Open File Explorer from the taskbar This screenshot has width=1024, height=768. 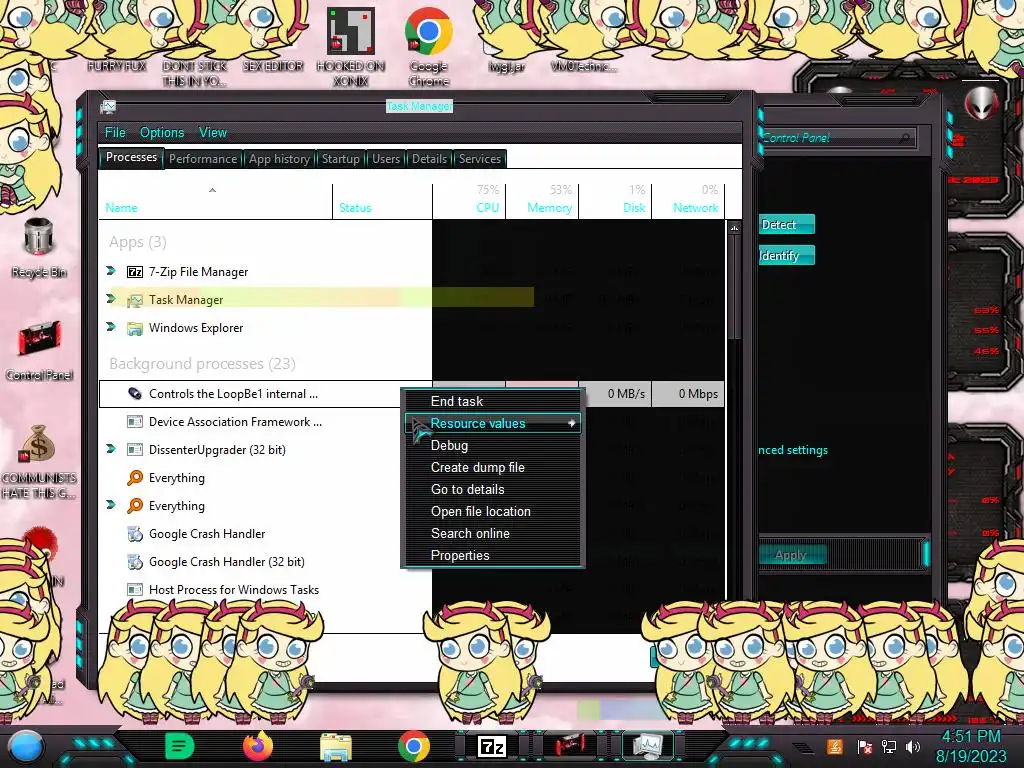(336, 747)
